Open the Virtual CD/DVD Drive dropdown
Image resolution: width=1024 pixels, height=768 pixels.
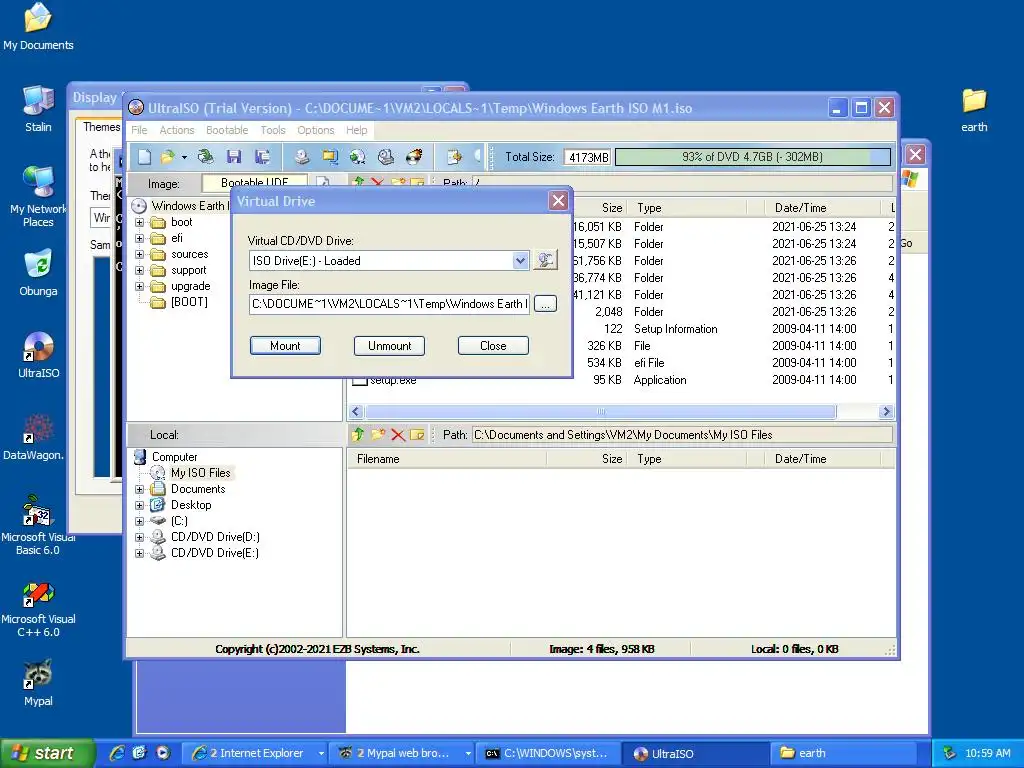pos(520,261)
